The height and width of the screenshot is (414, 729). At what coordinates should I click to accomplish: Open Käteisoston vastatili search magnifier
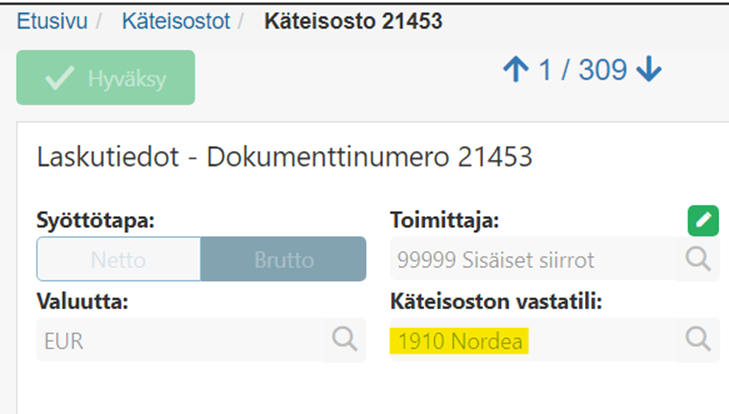pos(698,339)
